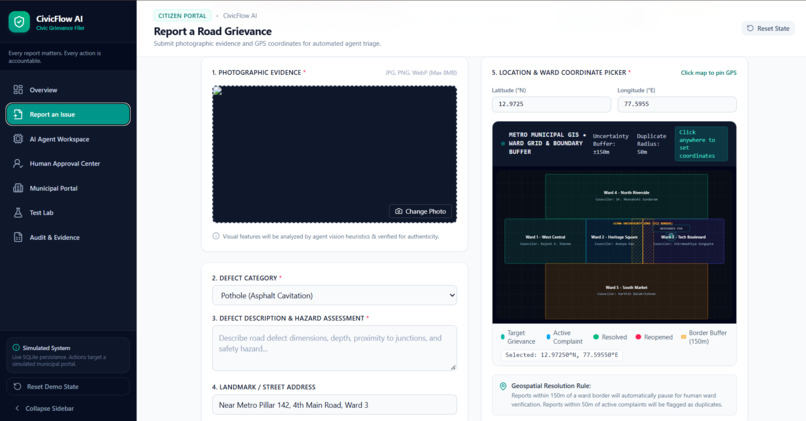Click the photographic evidence upload area
The width and height of the screenshot is (806, 421).
pyautogui.click(x=335, y=154)
